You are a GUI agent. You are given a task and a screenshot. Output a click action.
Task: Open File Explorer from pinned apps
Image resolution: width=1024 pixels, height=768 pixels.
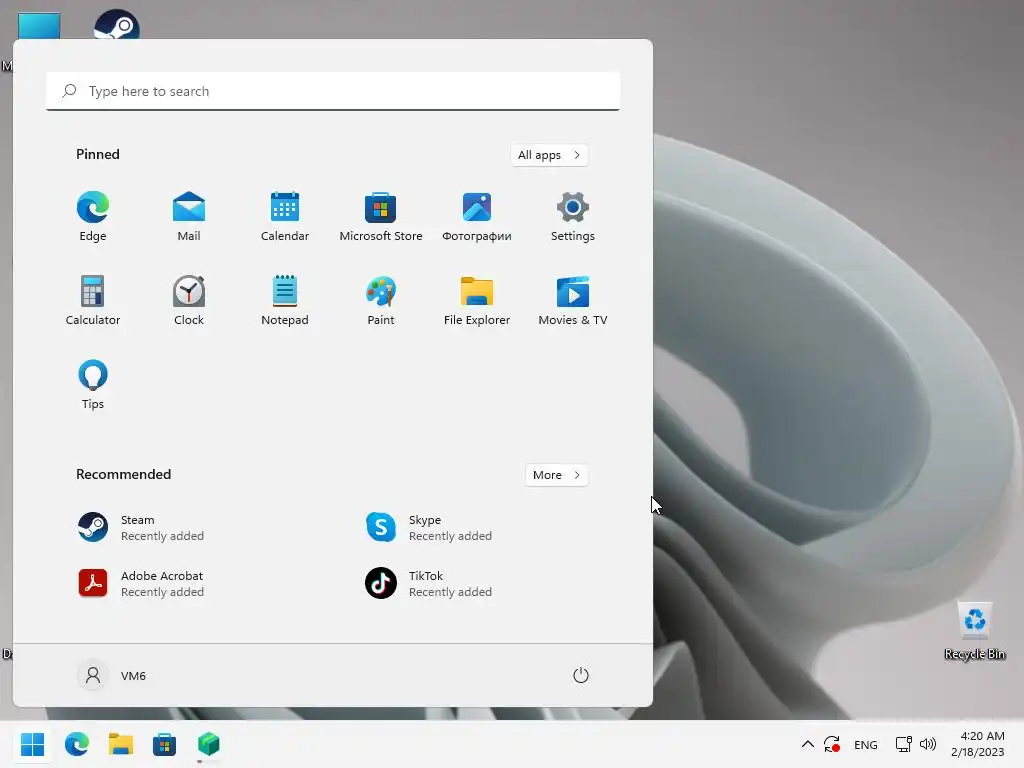point(477,300)
